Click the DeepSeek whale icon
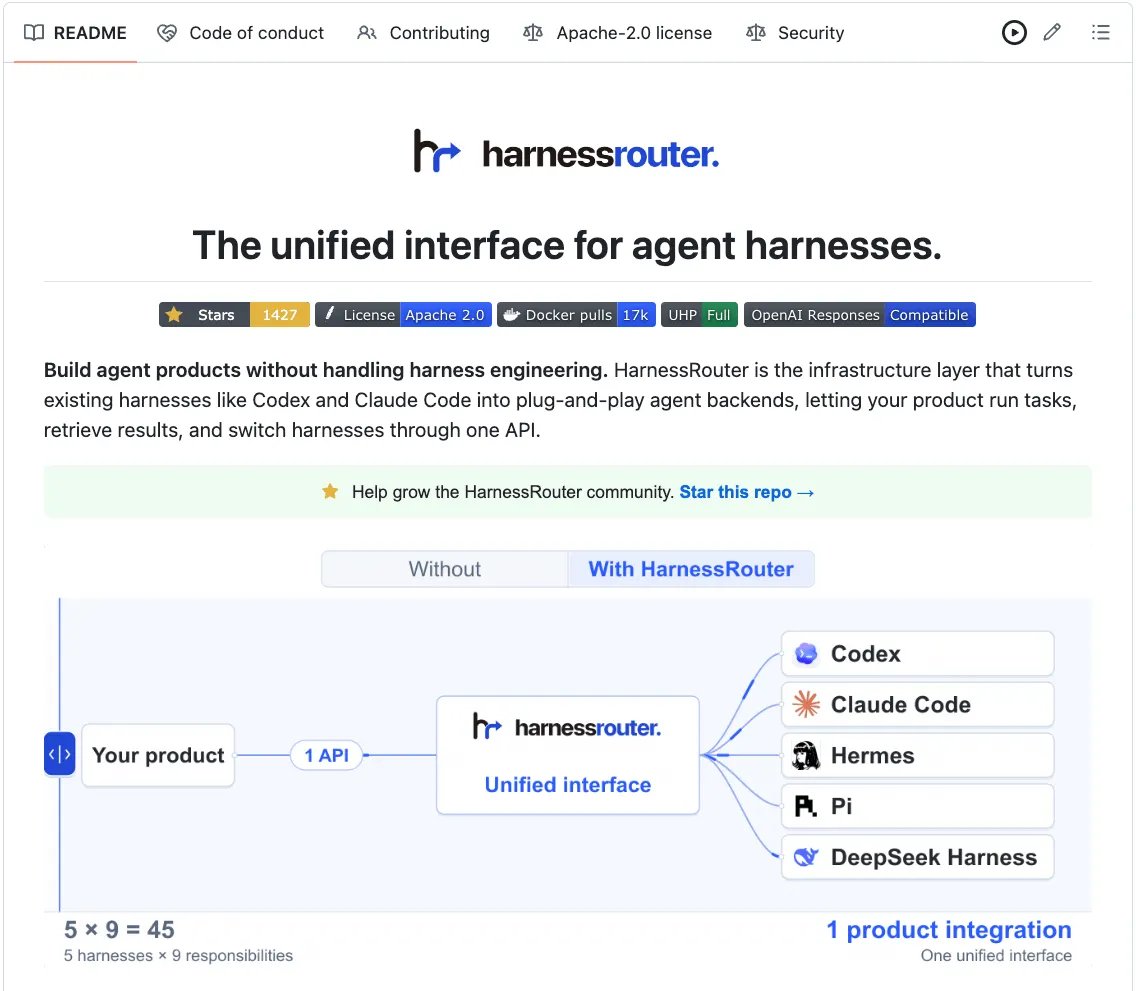This screenshot has width=1136, height=991. [x=806, y=857]
